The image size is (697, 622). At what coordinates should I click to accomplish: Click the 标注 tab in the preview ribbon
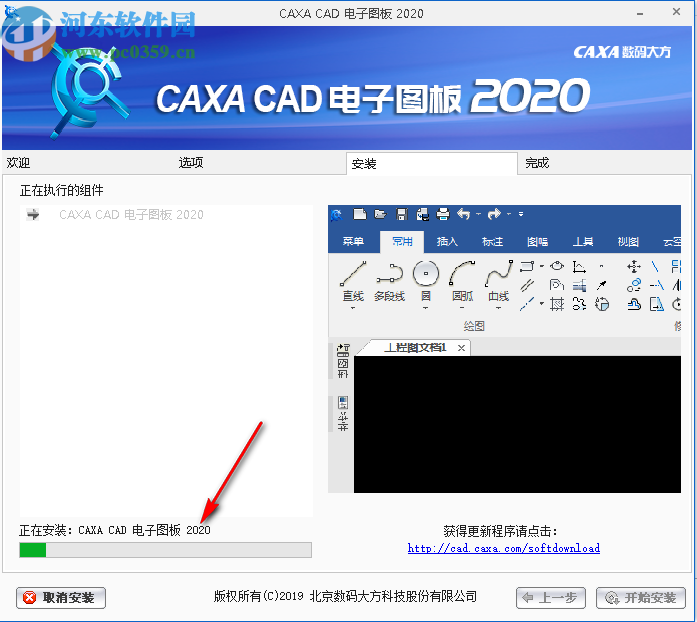[x=493, y=241]
